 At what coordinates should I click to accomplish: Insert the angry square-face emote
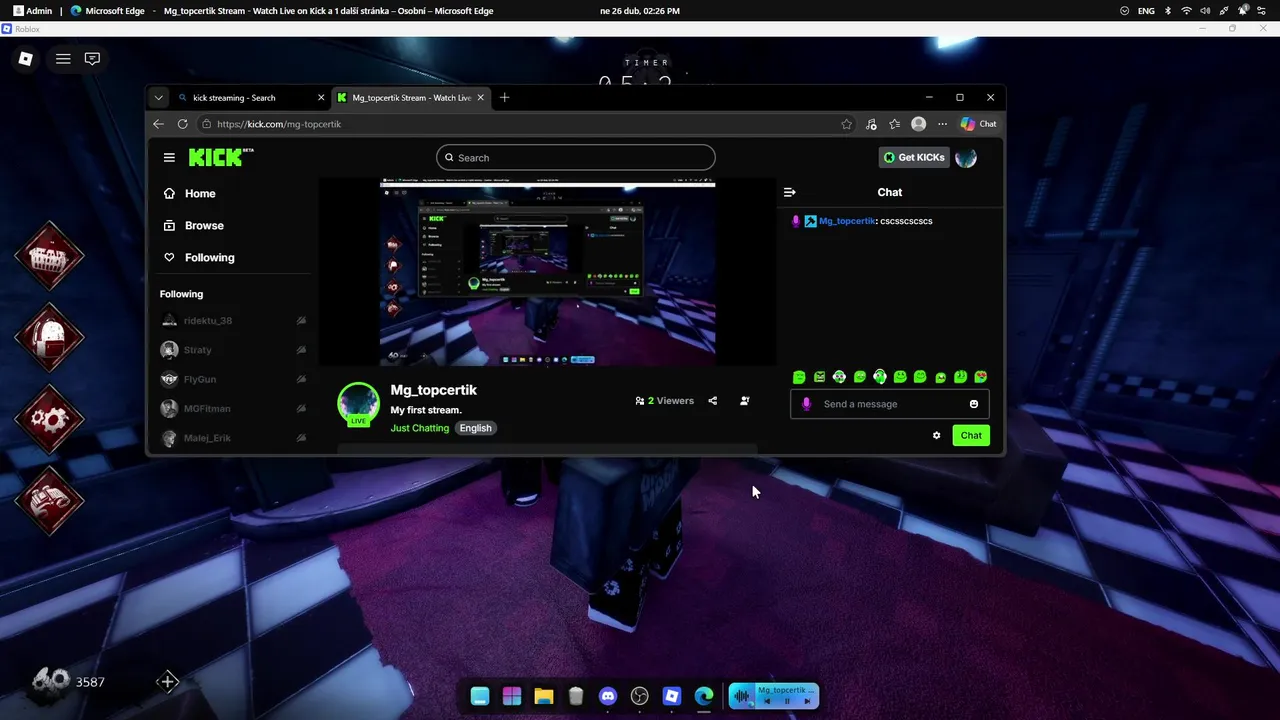pyautogui.click(x=819, y=377)
